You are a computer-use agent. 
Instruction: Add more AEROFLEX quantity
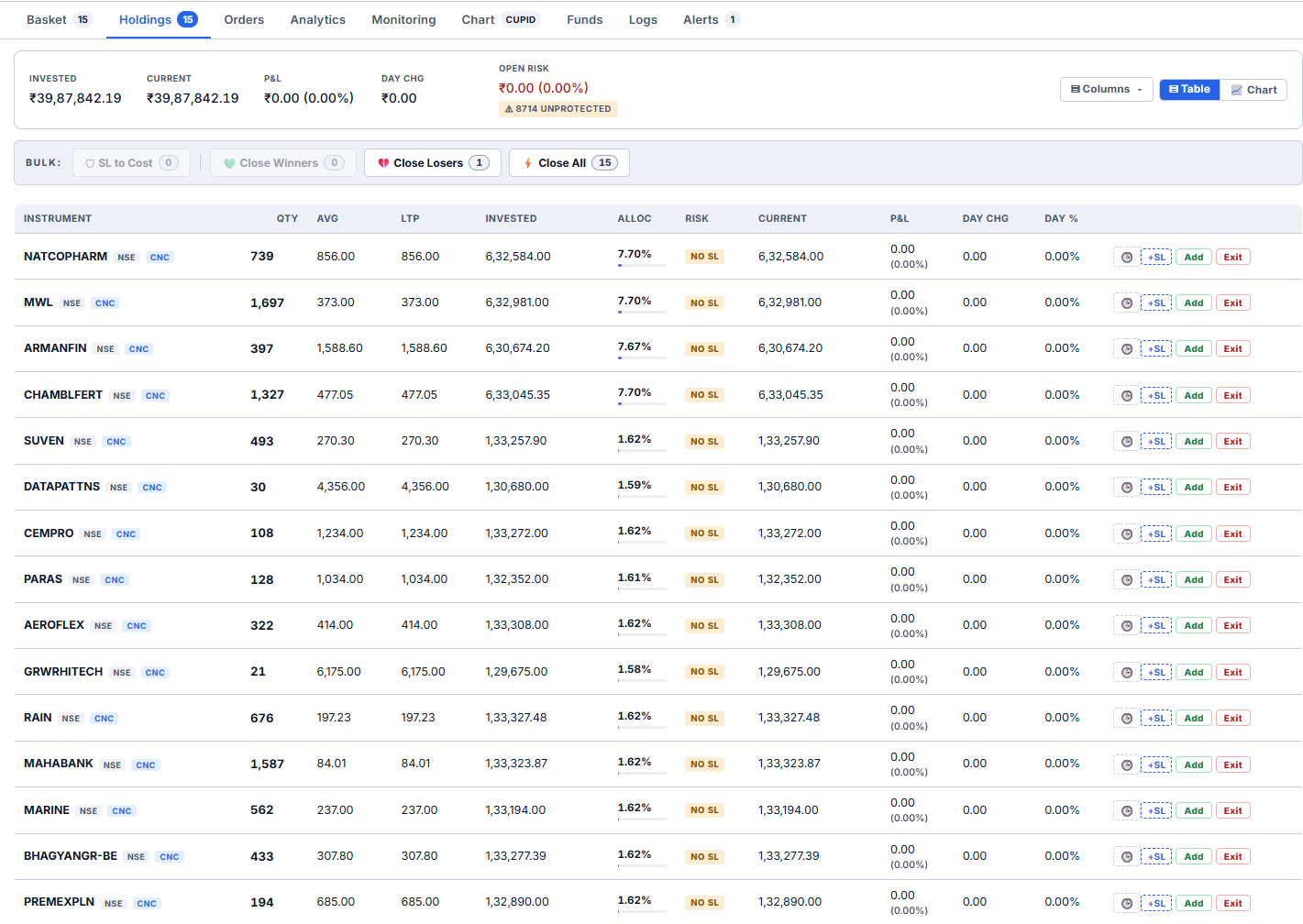point(1194,626)
